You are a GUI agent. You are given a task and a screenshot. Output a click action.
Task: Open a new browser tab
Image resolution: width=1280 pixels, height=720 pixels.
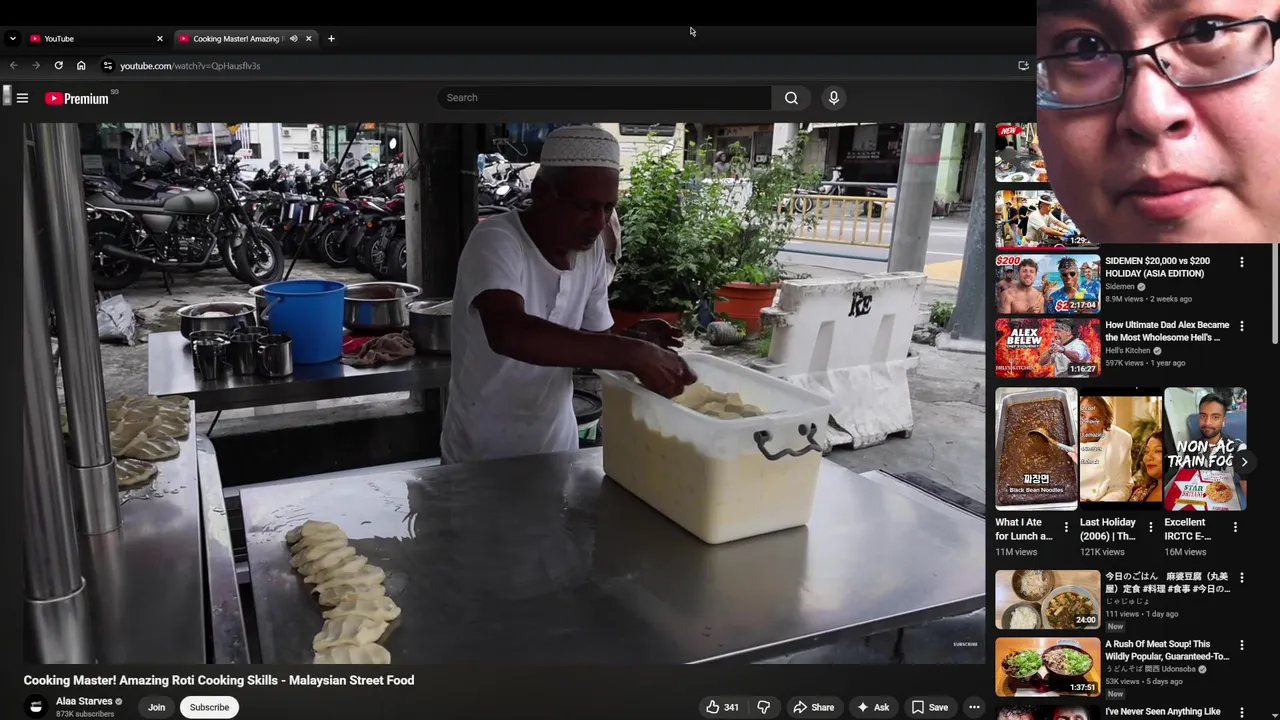coord(331,39)
